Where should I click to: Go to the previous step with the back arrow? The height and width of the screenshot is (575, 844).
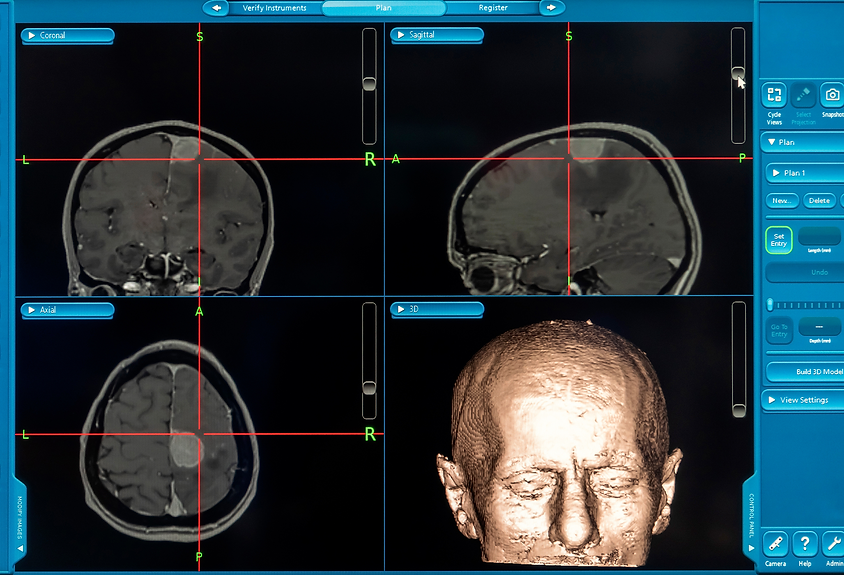click(216, 8)
